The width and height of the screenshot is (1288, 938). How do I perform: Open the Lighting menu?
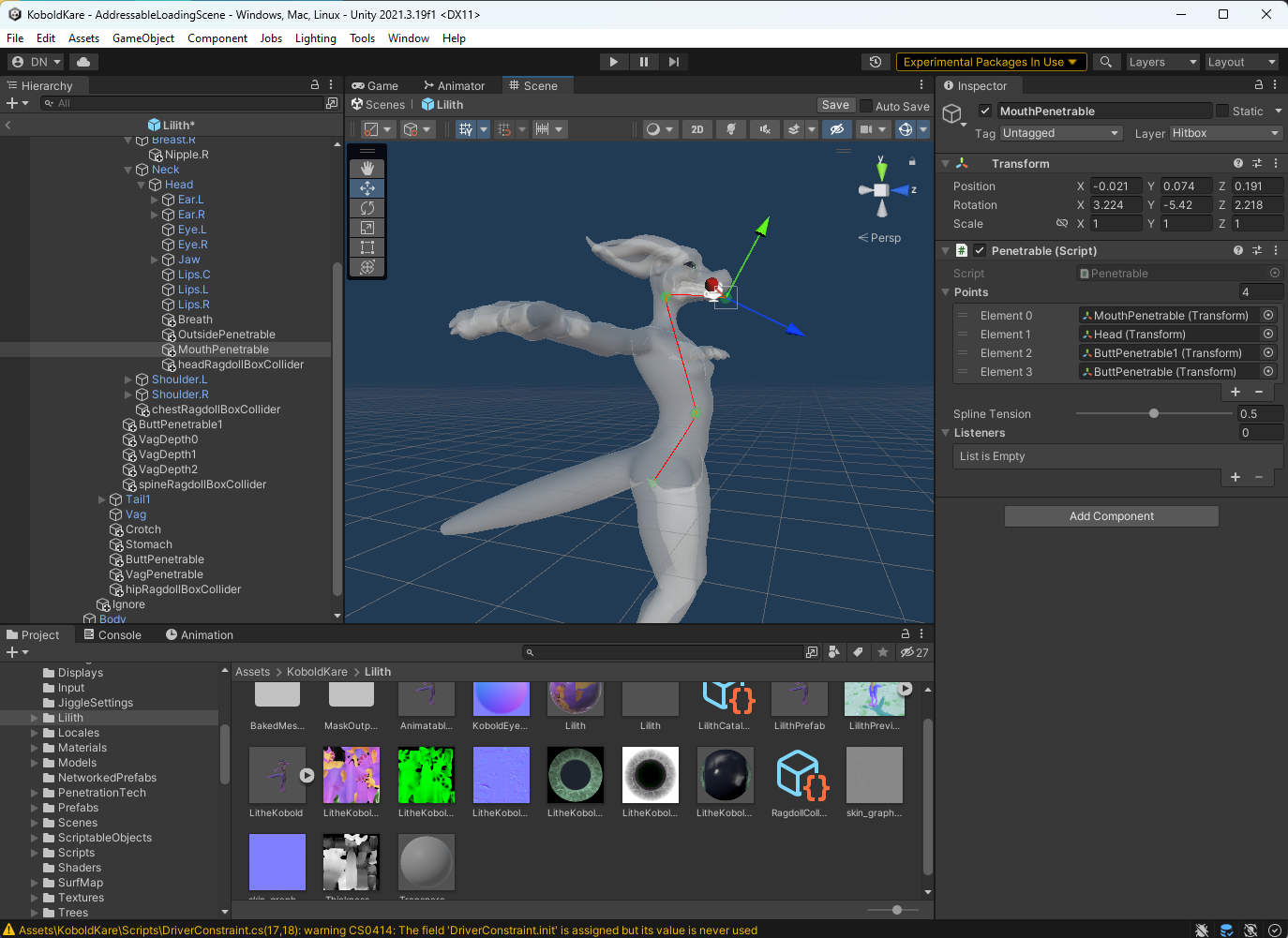(x=316, y=38)
